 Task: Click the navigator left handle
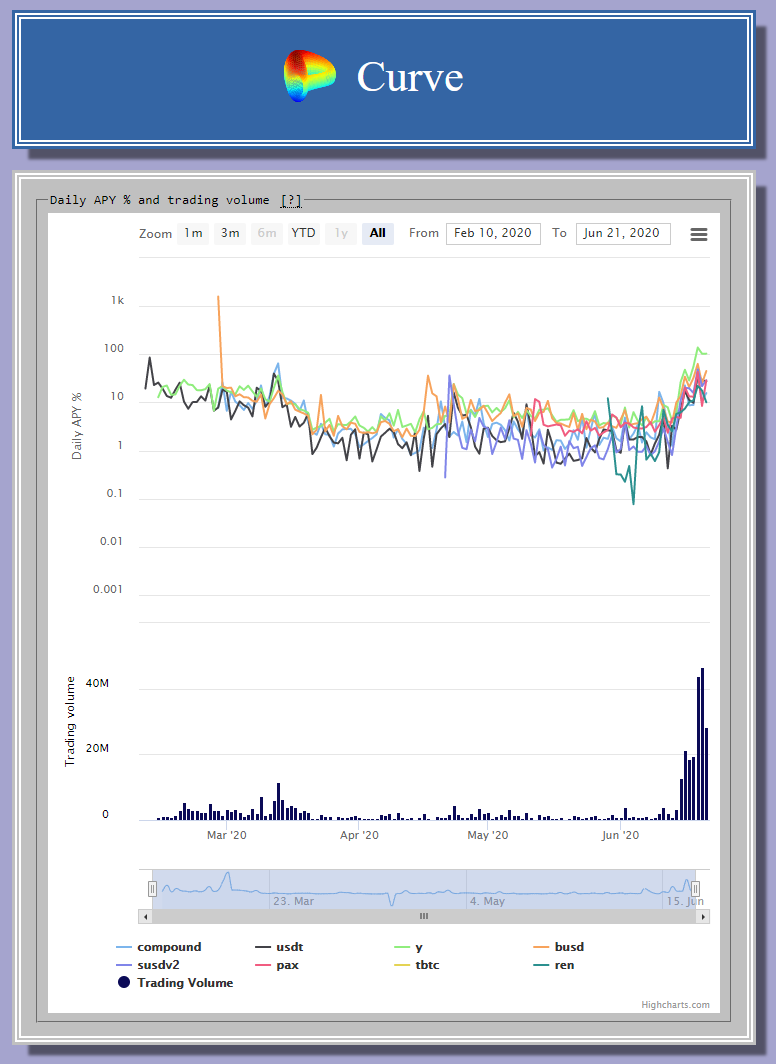pos(152,889)
